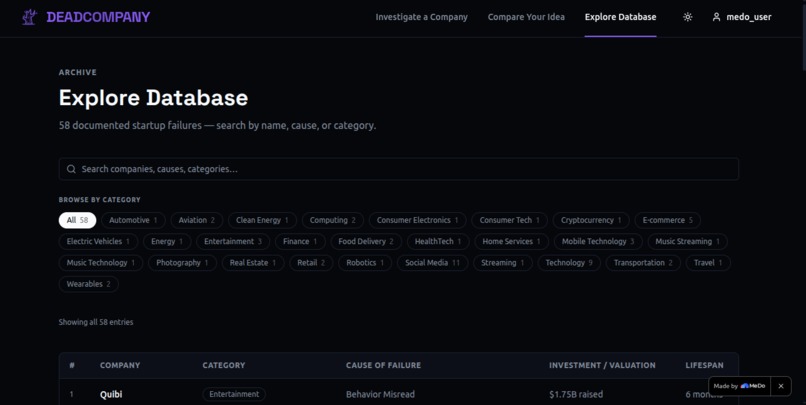Filter by Energy category chip
This screenshot has height=405, width=806.
[x=167, y=242]
